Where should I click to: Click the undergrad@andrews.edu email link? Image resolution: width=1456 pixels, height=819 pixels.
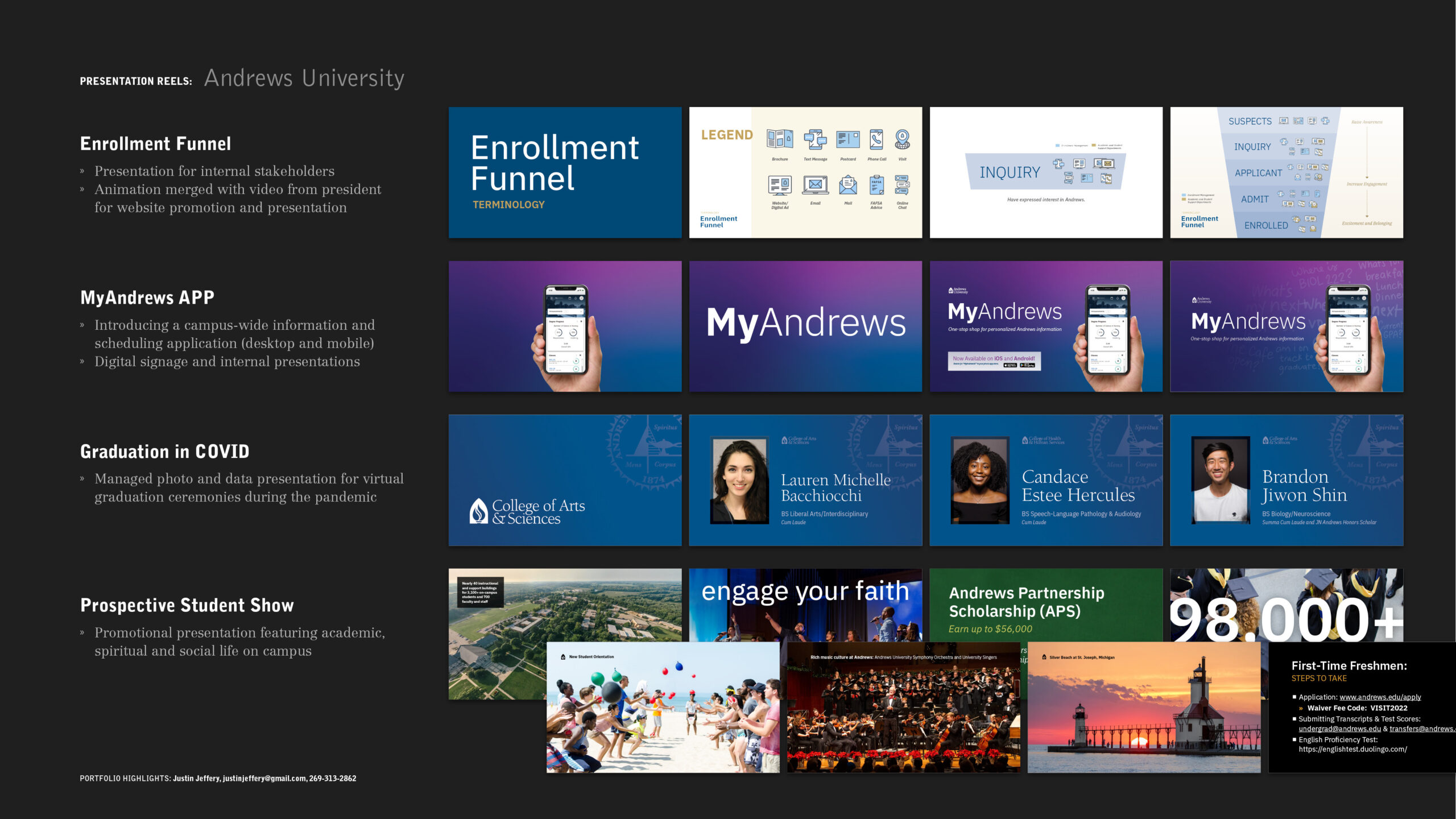click(x=1339, y=729)
